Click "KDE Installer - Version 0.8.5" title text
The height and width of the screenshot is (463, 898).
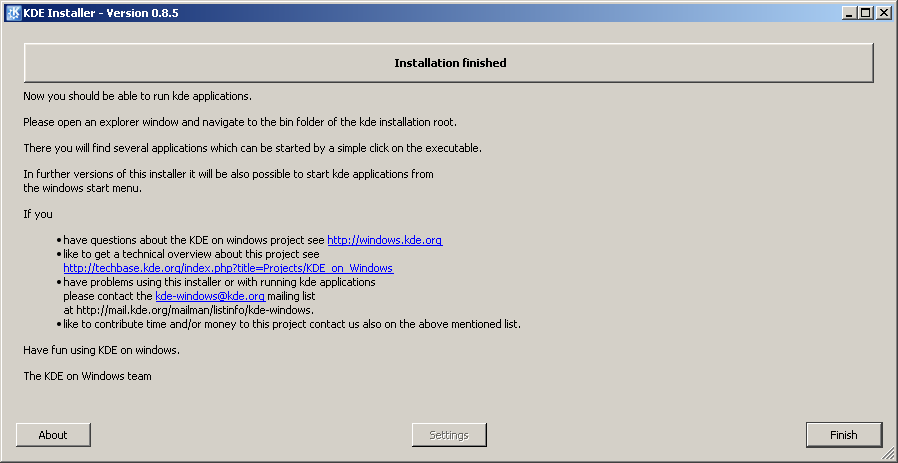click(101, 13)
